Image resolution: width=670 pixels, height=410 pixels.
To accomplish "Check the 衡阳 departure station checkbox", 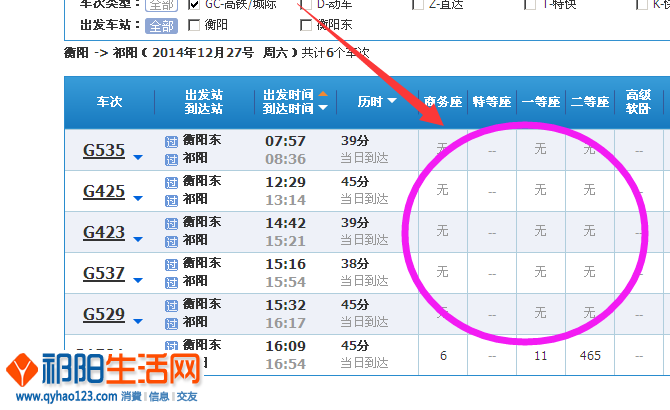I will pyautogui.click(x=194, y=25).
